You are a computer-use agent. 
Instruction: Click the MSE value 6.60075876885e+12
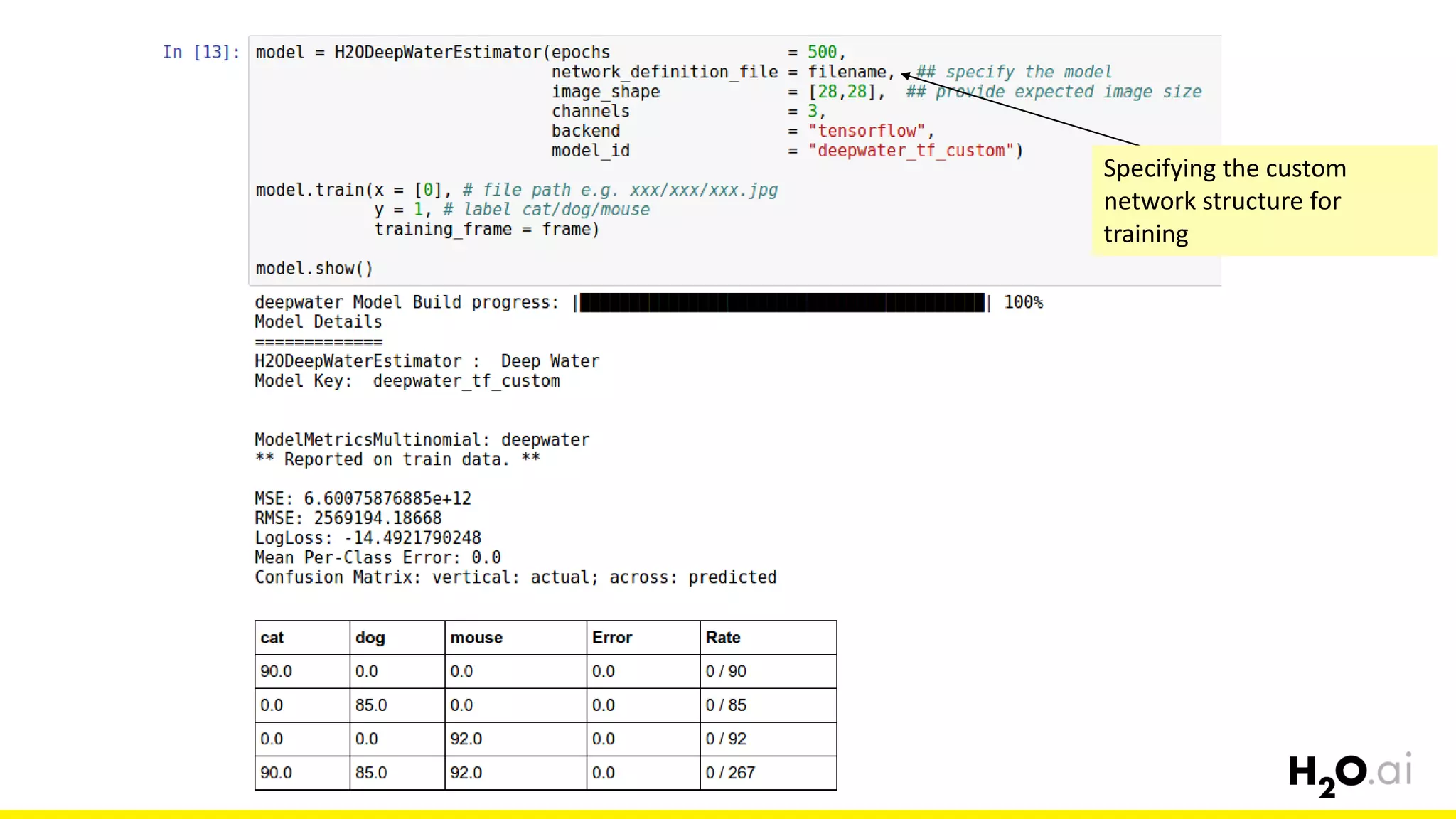coord(387,499)
